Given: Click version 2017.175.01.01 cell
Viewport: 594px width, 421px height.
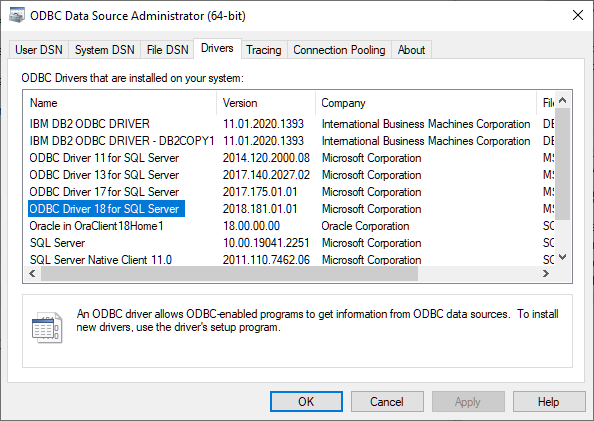Looking at the screenshot, I should (x=260, y=192).
